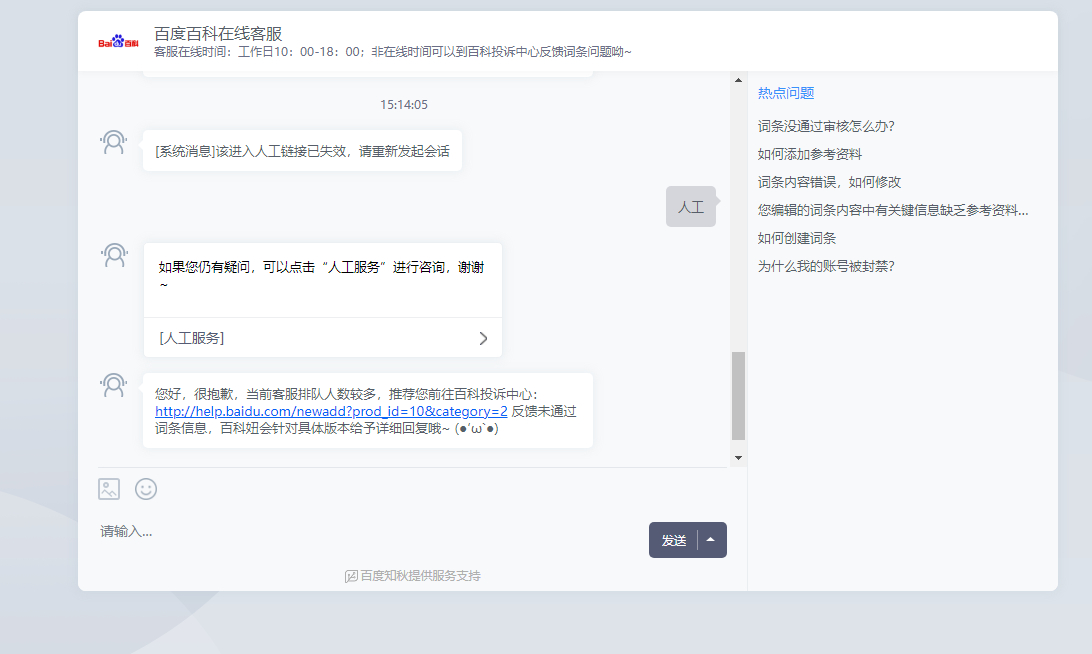The image size is (1092, 654).
Task: Click the 客服在线时间 service hours text
Action: (392, 52)
